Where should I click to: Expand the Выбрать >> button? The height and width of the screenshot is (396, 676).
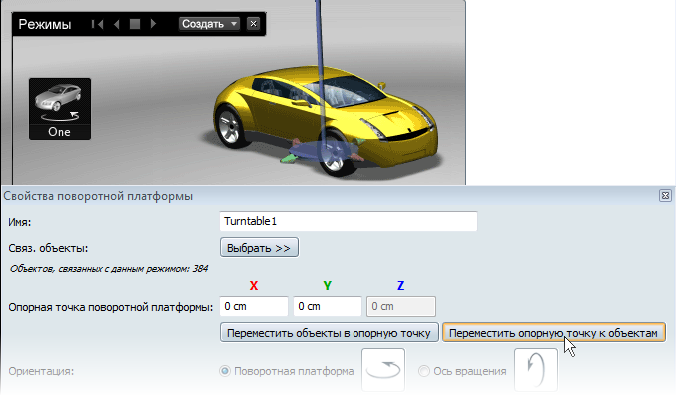259,248
